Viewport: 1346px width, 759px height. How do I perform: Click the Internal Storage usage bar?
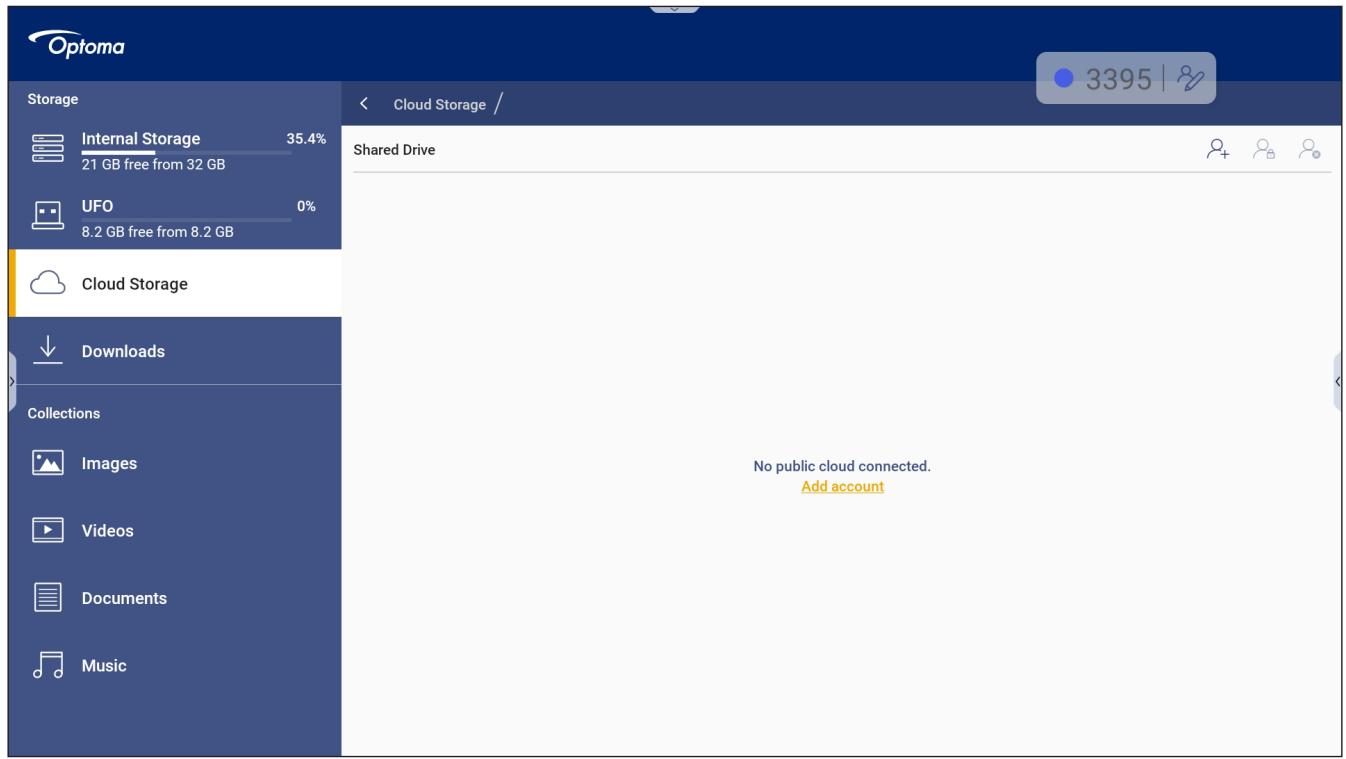point(187,153)
